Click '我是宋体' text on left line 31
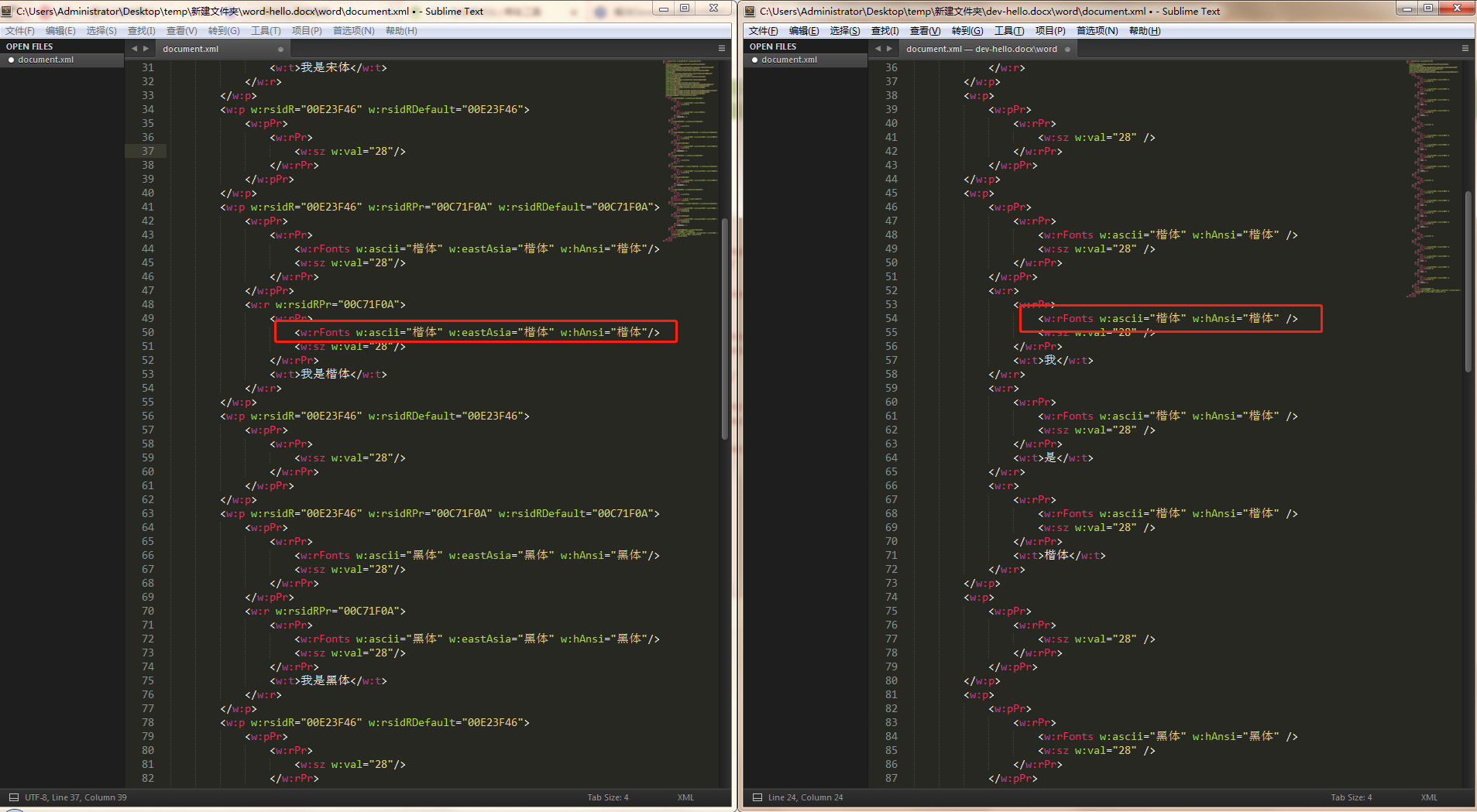The width and height of the screenshot is (1477, 812). pos(325,67)
